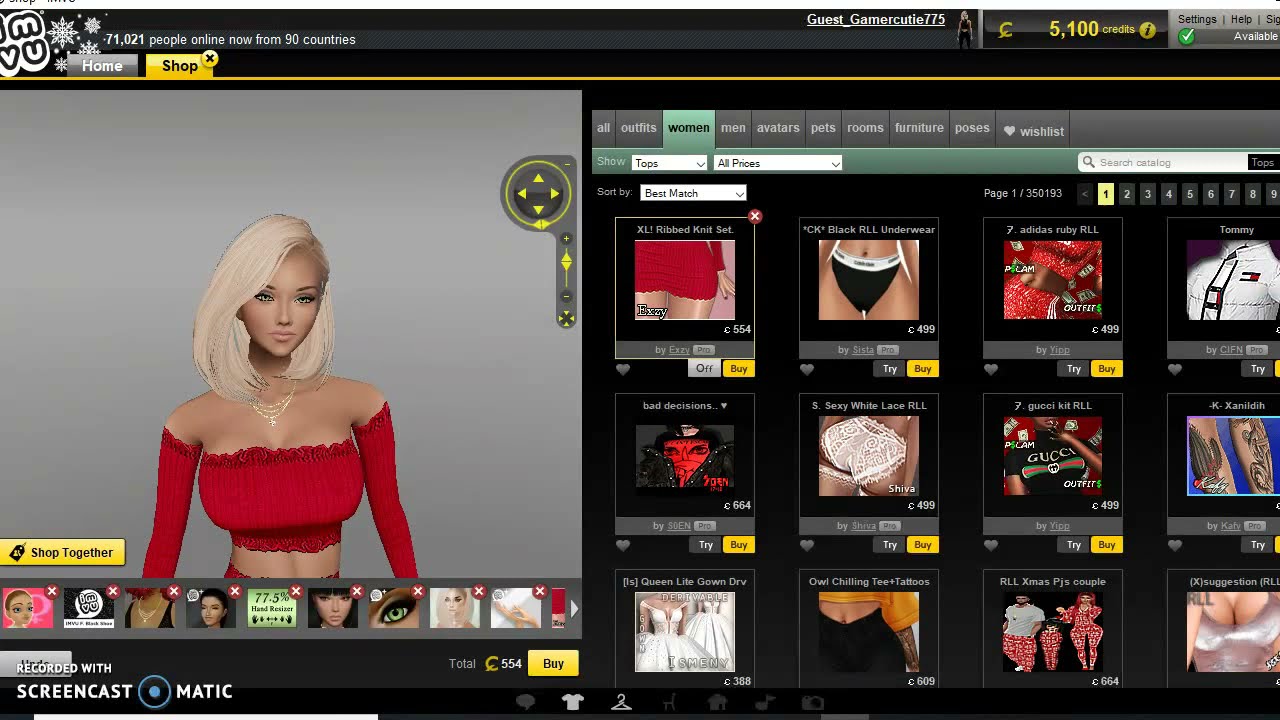The image size is (1280, 720).
Task: Add bad decisions item to wishlist
Action: tap(623, 546)
